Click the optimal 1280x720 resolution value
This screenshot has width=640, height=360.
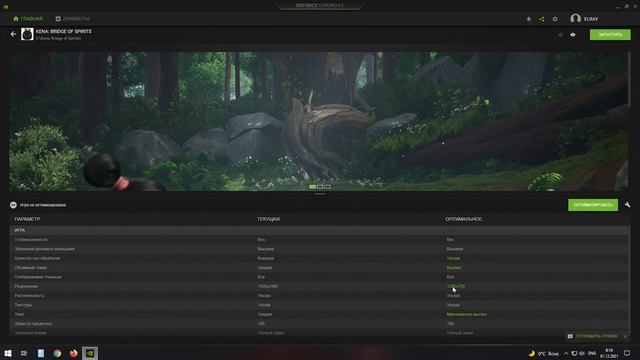[456, 286]
